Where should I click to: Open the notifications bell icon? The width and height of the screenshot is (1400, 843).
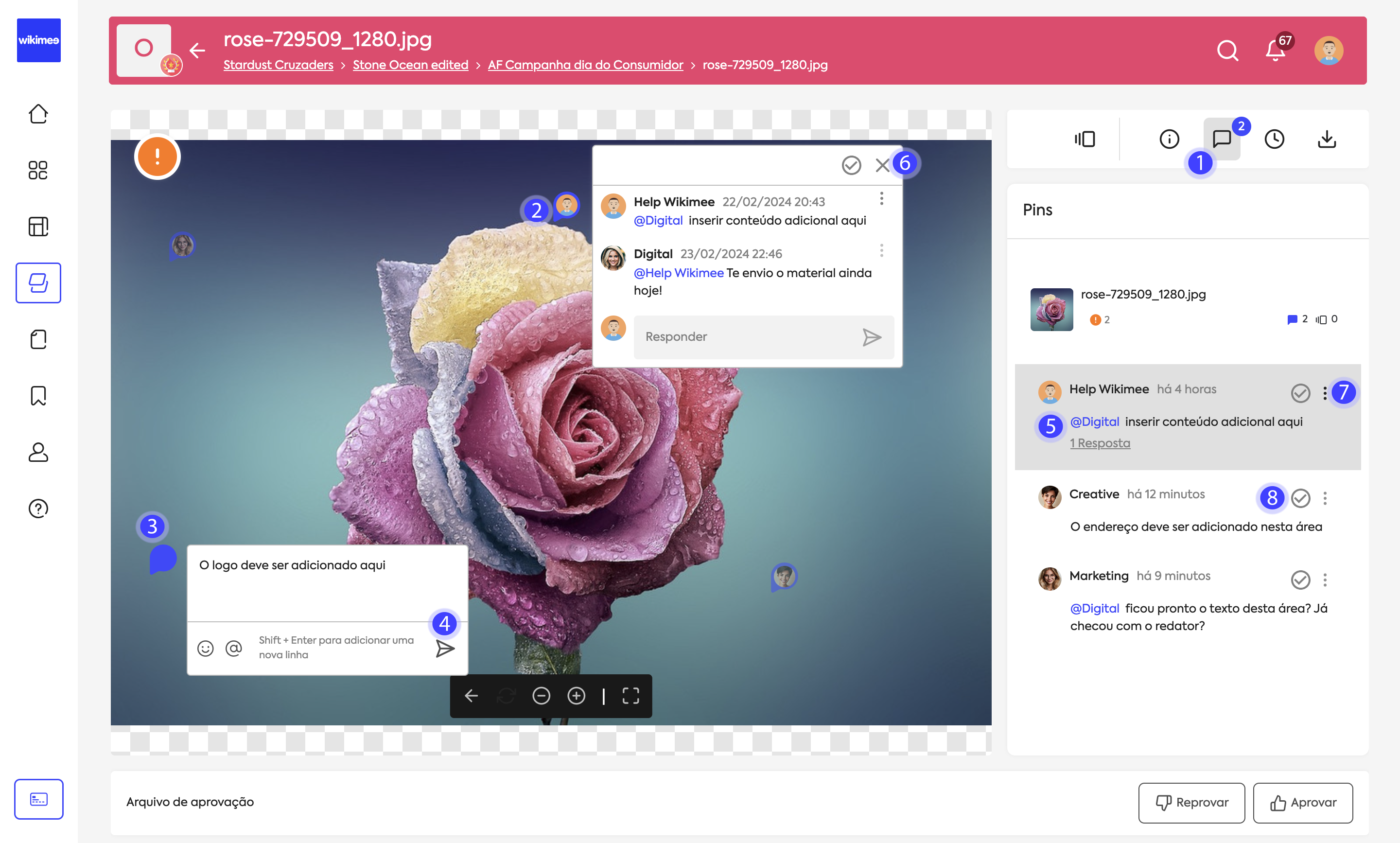[1275, 51]
